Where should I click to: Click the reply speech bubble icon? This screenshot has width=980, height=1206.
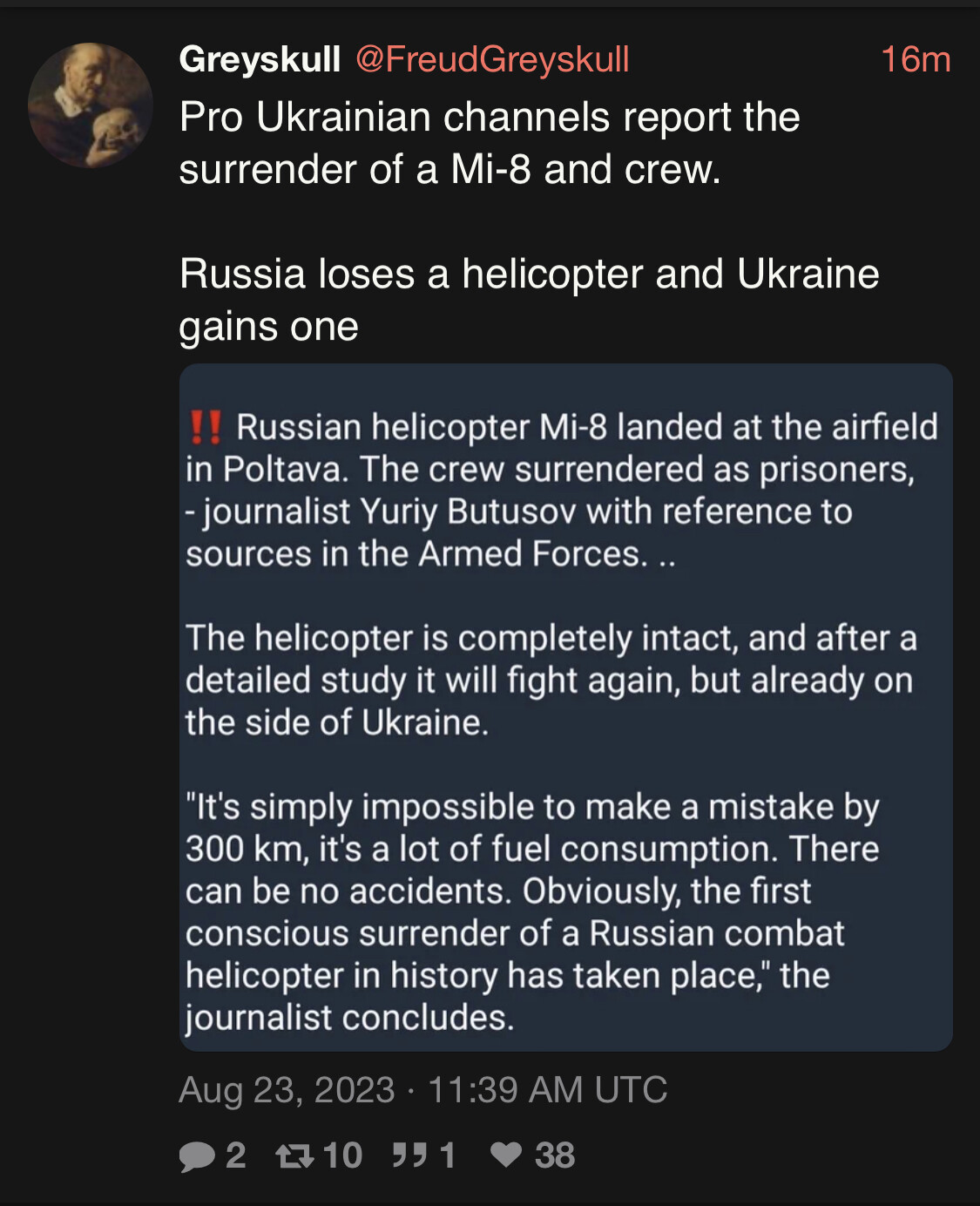click(197, 1156)
